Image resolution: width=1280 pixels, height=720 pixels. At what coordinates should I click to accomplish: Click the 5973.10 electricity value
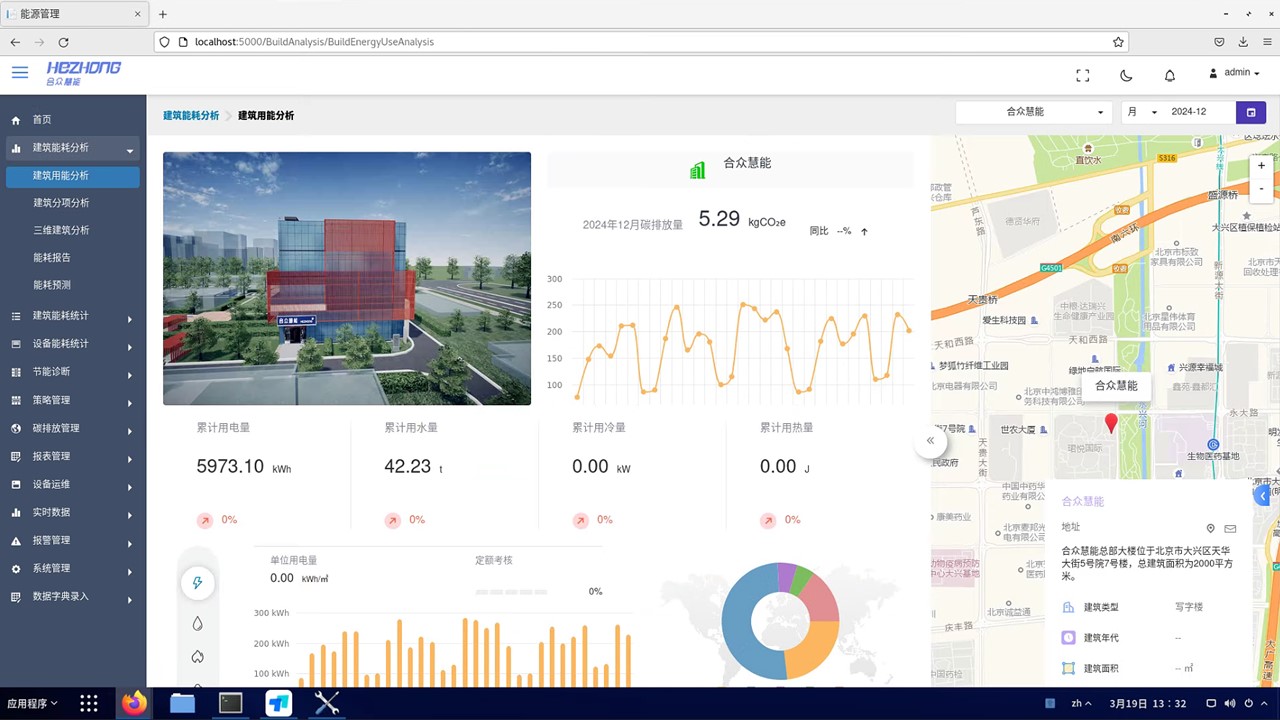pyautogui.click(x=230, y=467)
